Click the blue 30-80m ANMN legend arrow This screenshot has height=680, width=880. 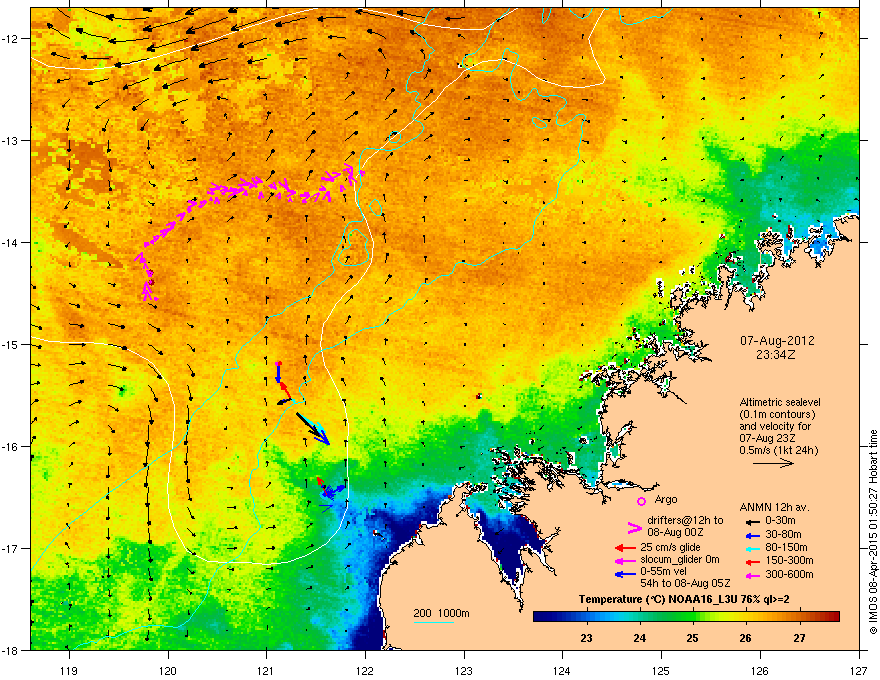click(751, 535)
